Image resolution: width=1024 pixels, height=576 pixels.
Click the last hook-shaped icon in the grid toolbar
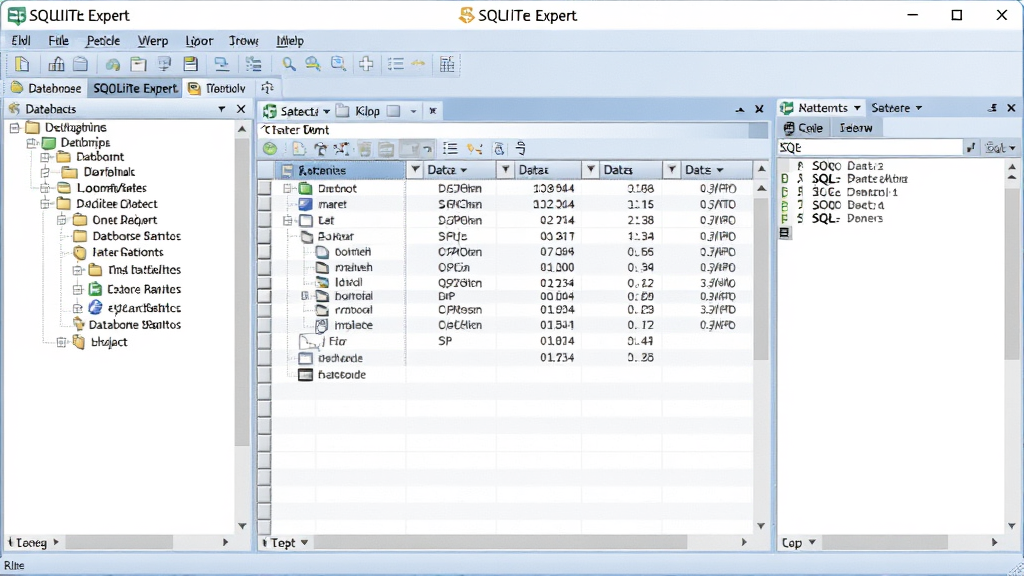[520, 149]
